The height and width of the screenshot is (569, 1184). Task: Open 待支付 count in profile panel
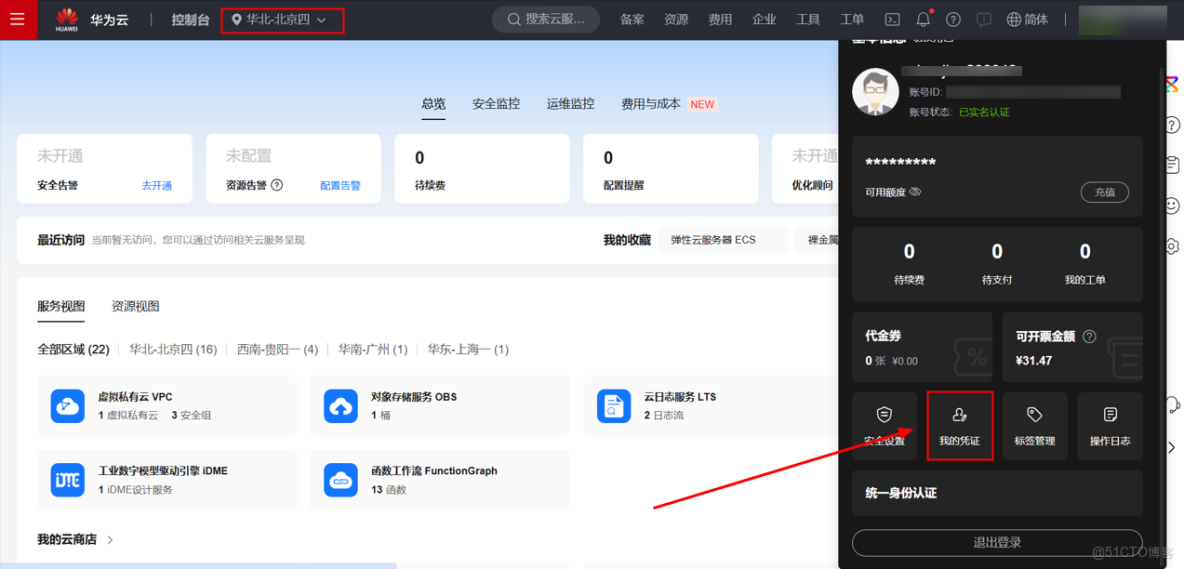[997, 263]
